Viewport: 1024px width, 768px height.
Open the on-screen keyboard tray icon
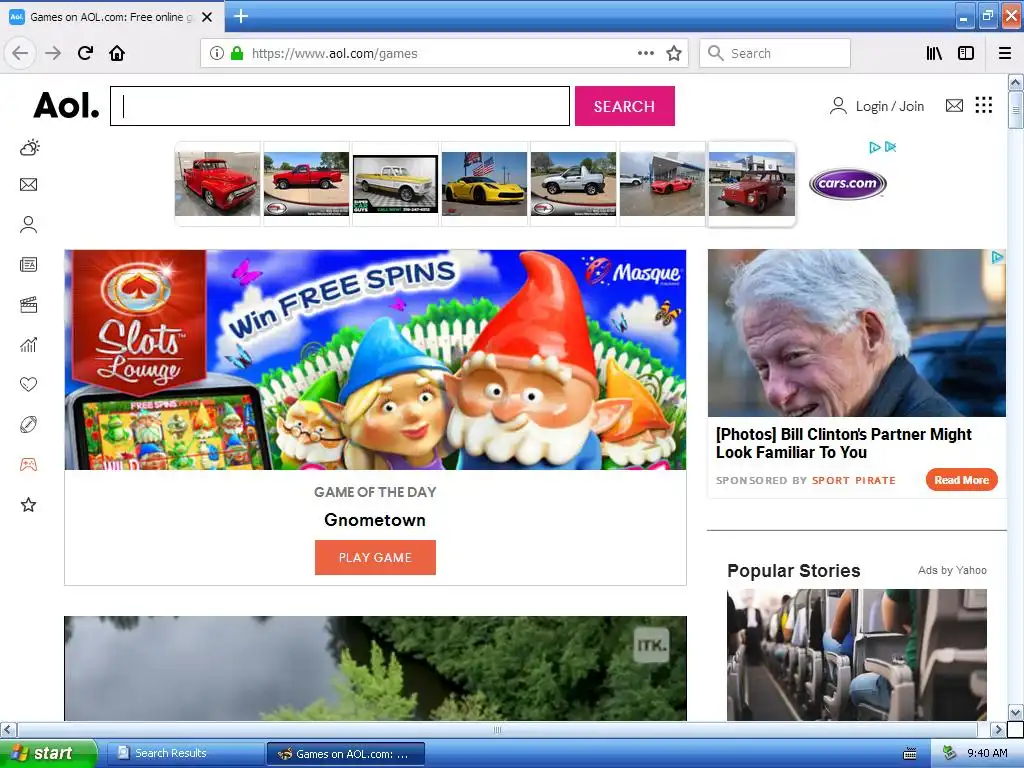(x=910, y=754)
